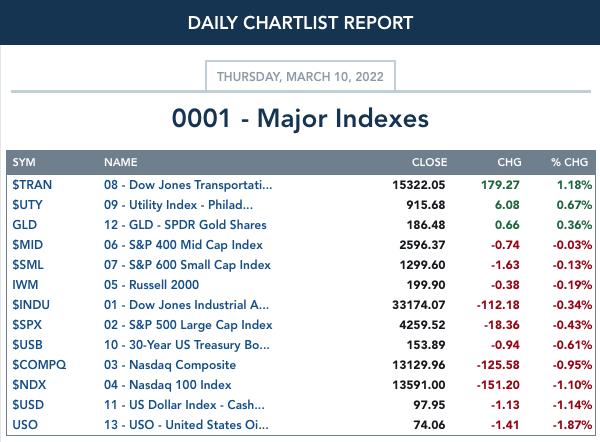Click the $NDX symbol link
The image size is (600, 442).
tap(29, 385)
